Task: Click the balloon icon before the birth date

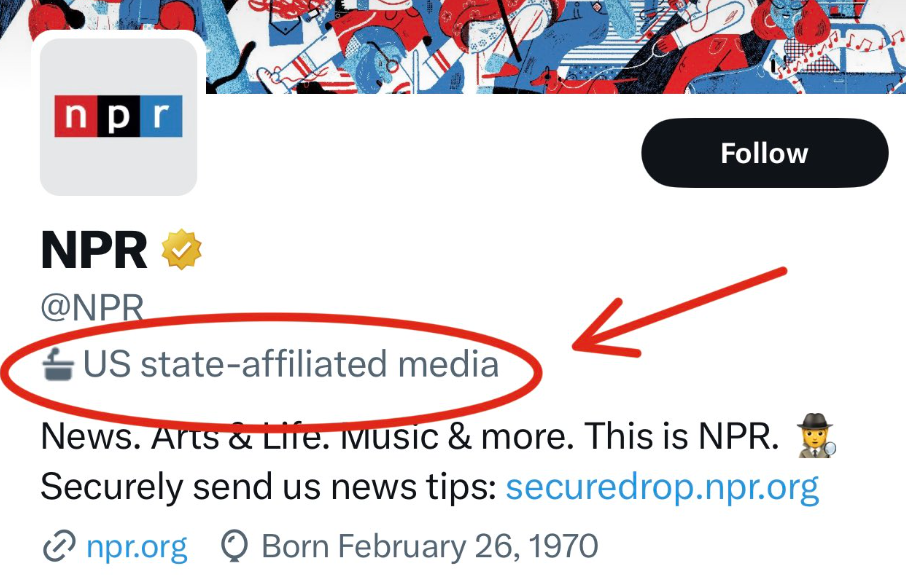Action: 233,547
